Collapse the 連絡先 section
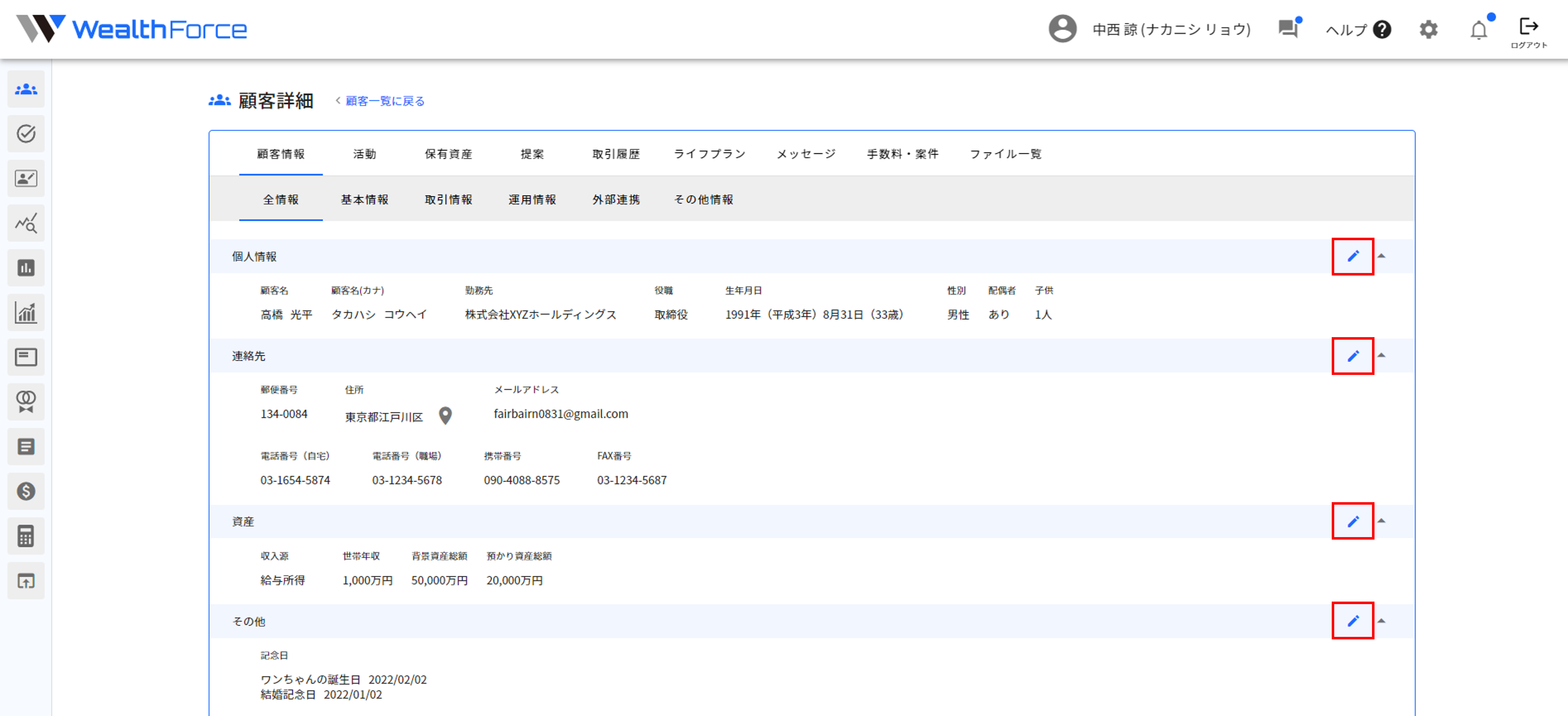This screenshot has width=1568, height=716. pyautogui.click(x=1381, y=356)
